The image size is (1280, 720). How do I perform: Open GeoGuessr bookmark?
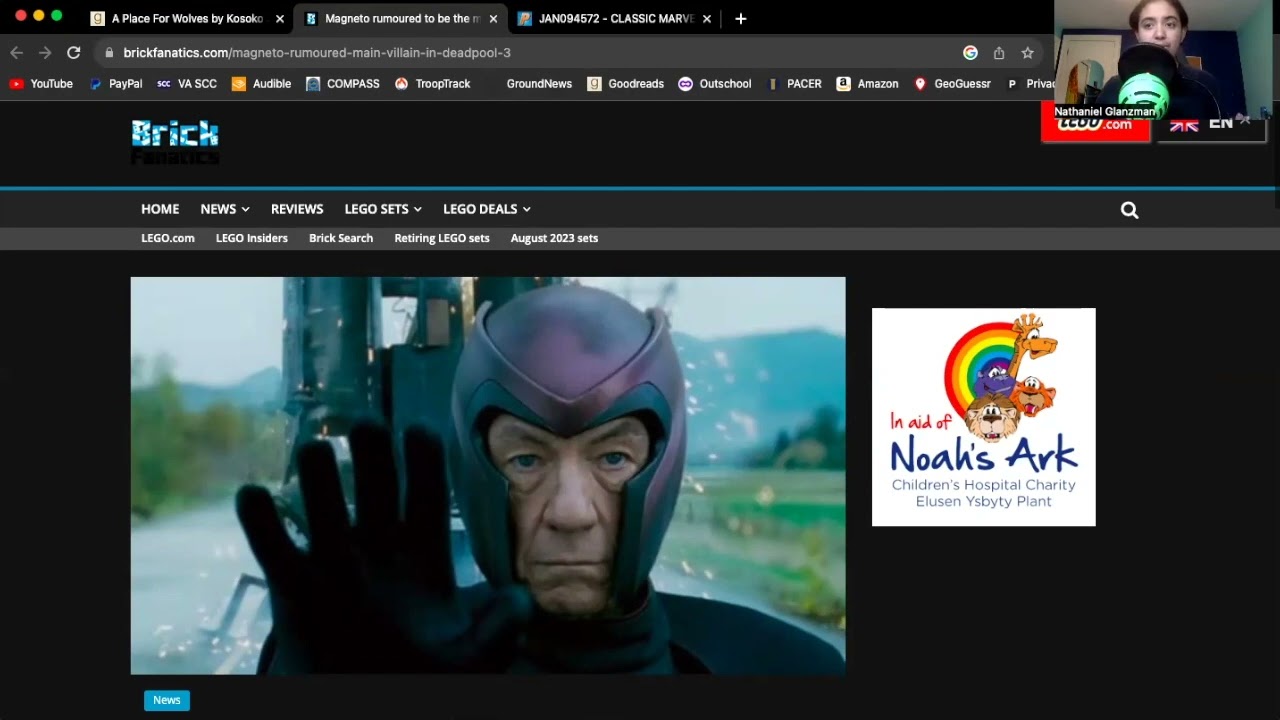952,84
